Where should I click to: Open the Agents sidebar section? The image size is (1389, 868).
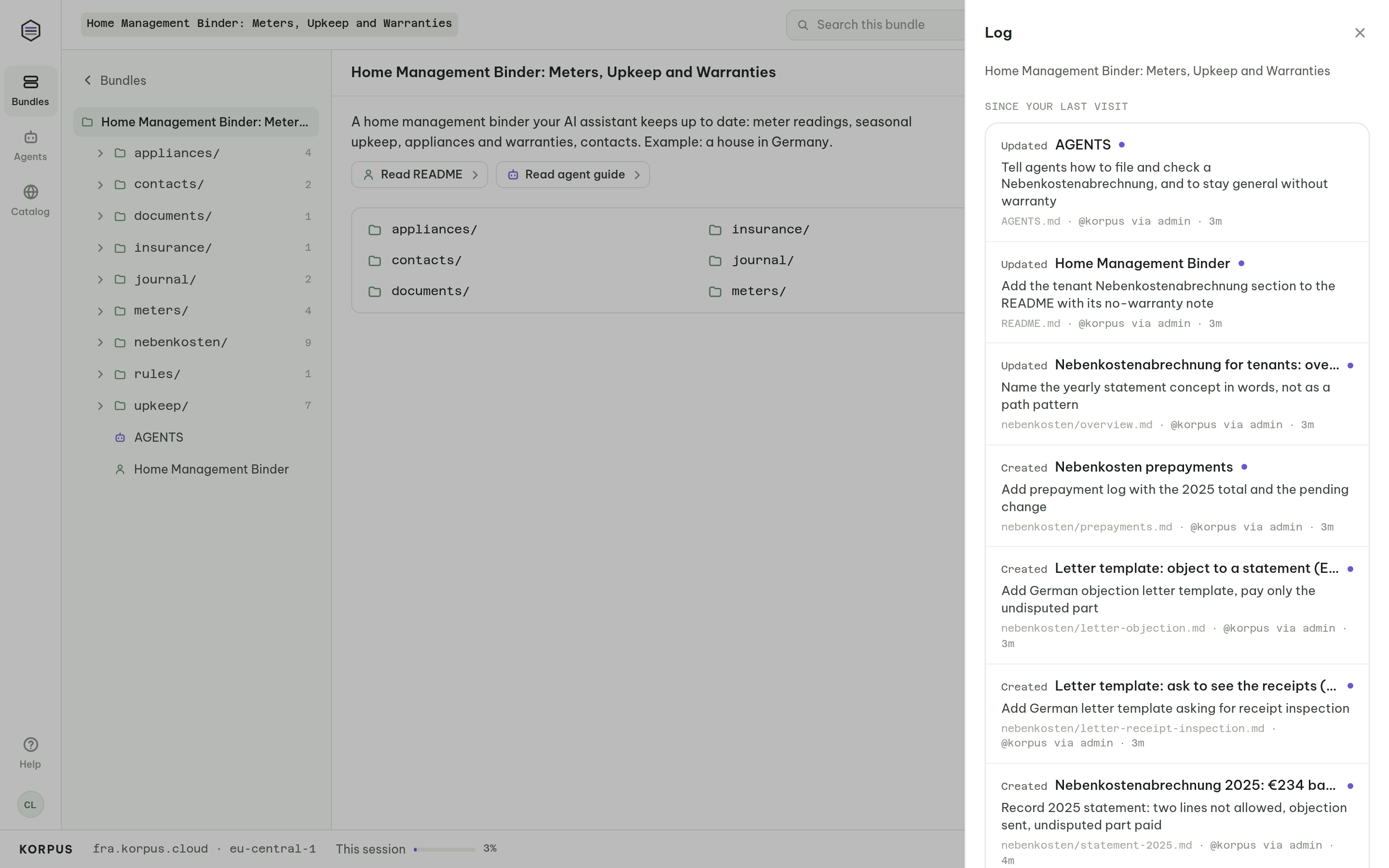[x=30, y=146]
